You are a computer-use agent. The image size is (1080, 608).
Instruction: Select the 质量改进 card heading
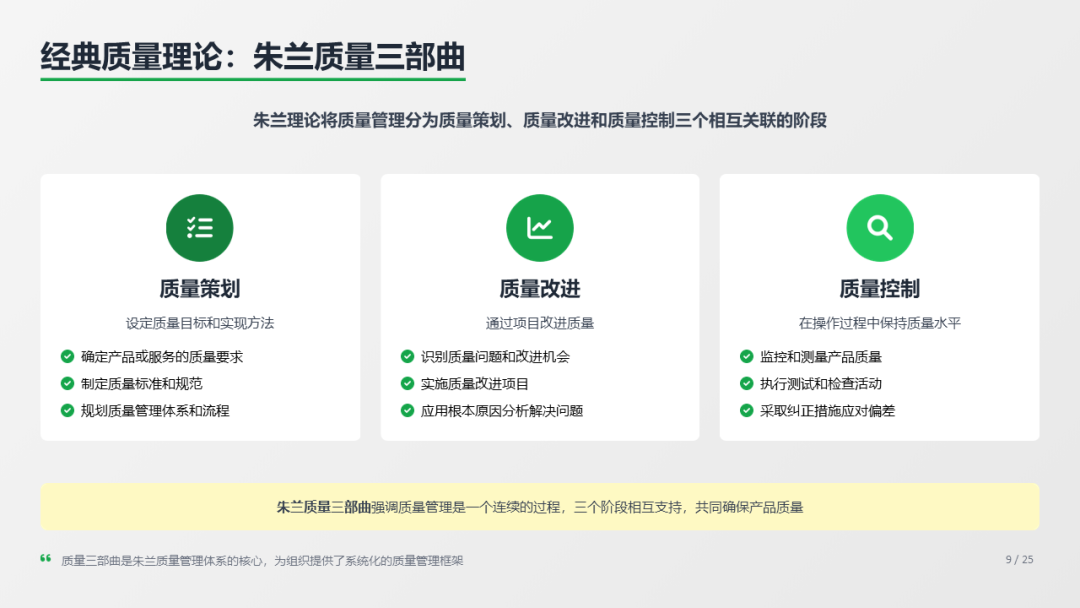tap(540, 289)
